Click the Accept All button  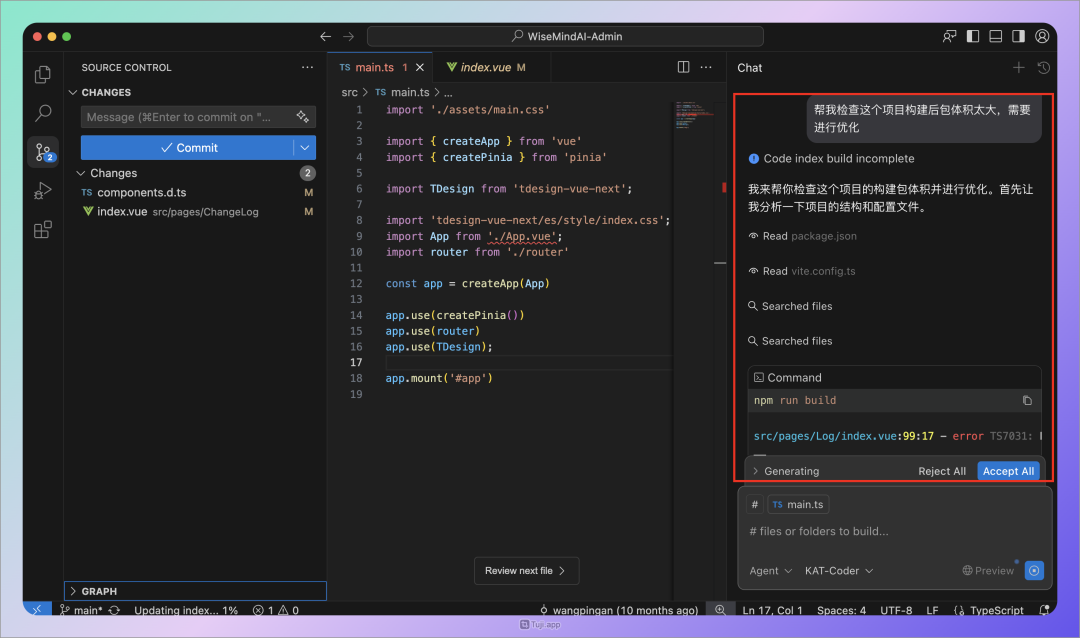point(1008,470)
